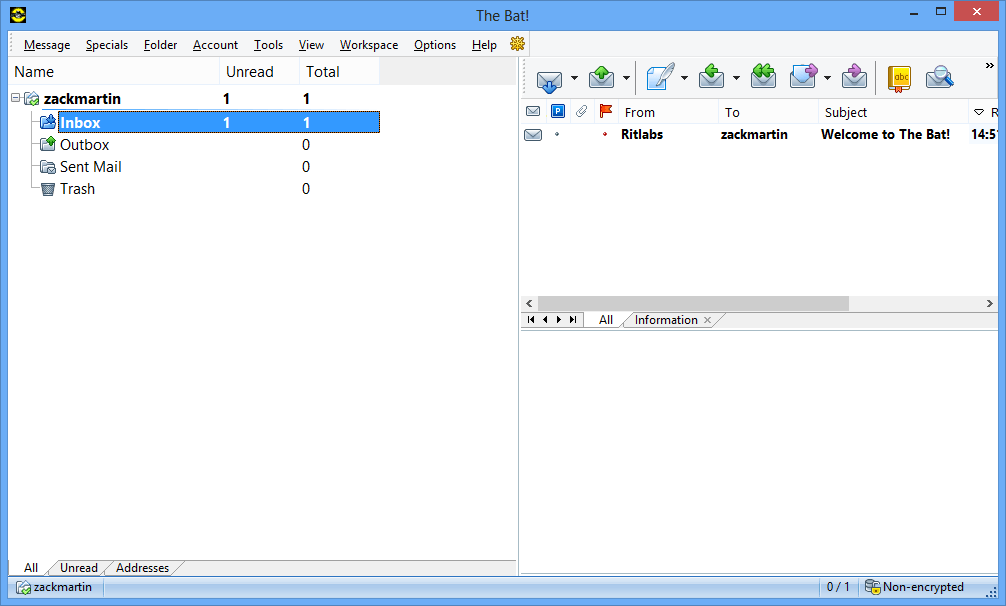Sort messages by Subject column

[893, 112]
